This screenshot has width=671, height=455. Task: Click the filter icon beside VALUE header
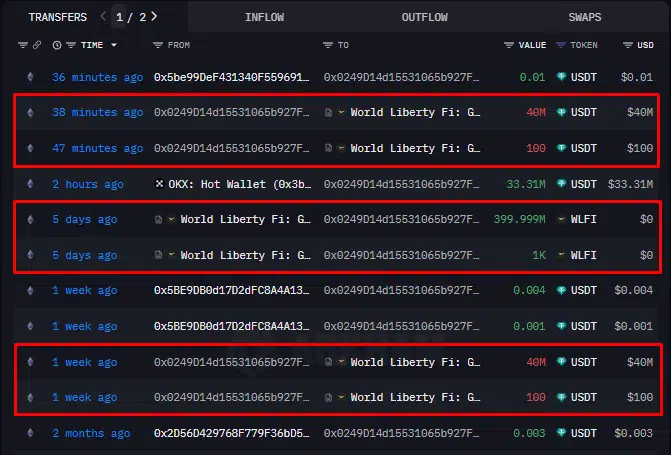[x=509, y=46]
